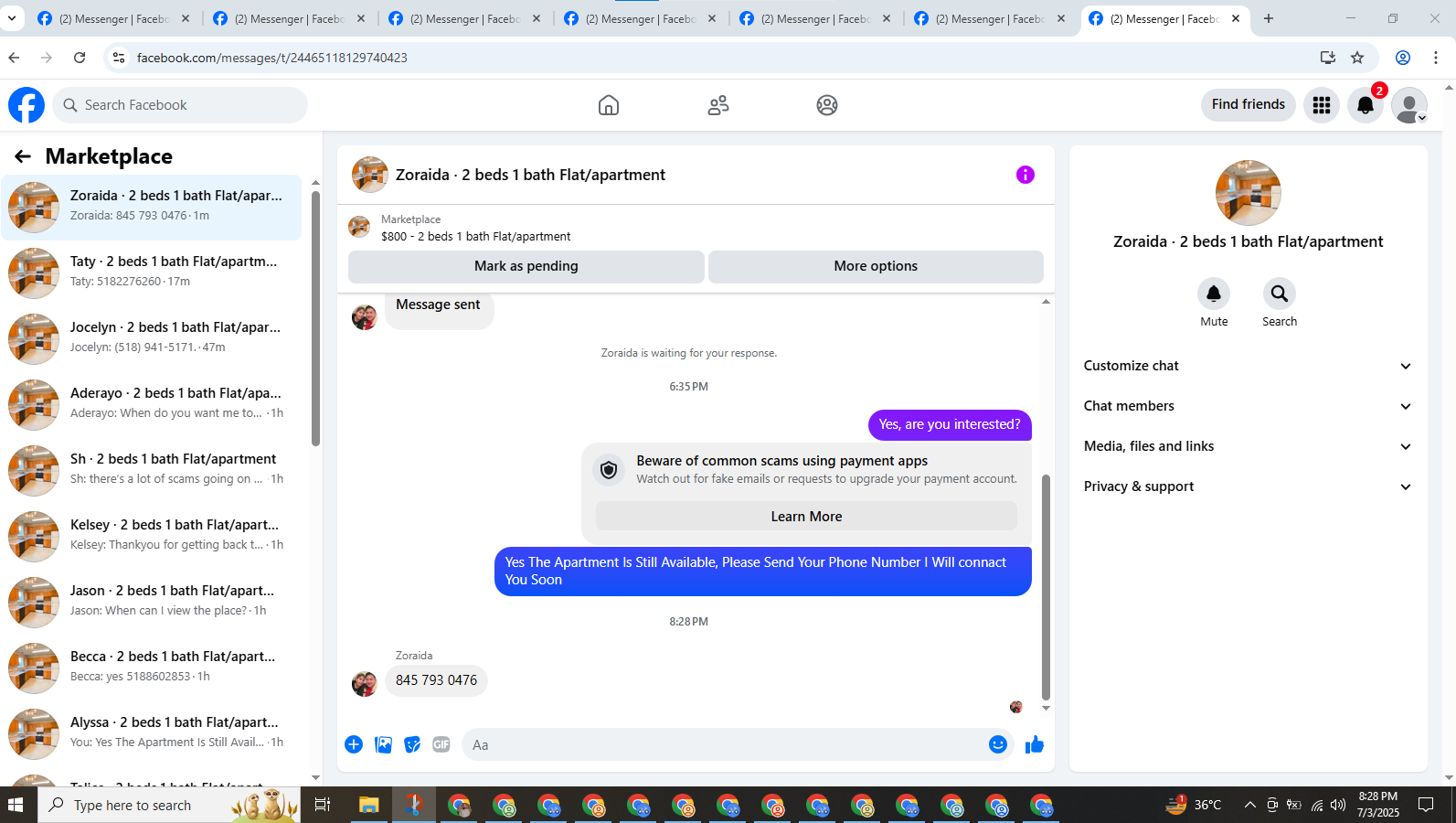Open Zoraida listing thumbnail in right panel
Screen dimensions: 1456x823
[x=1249, y=193]
